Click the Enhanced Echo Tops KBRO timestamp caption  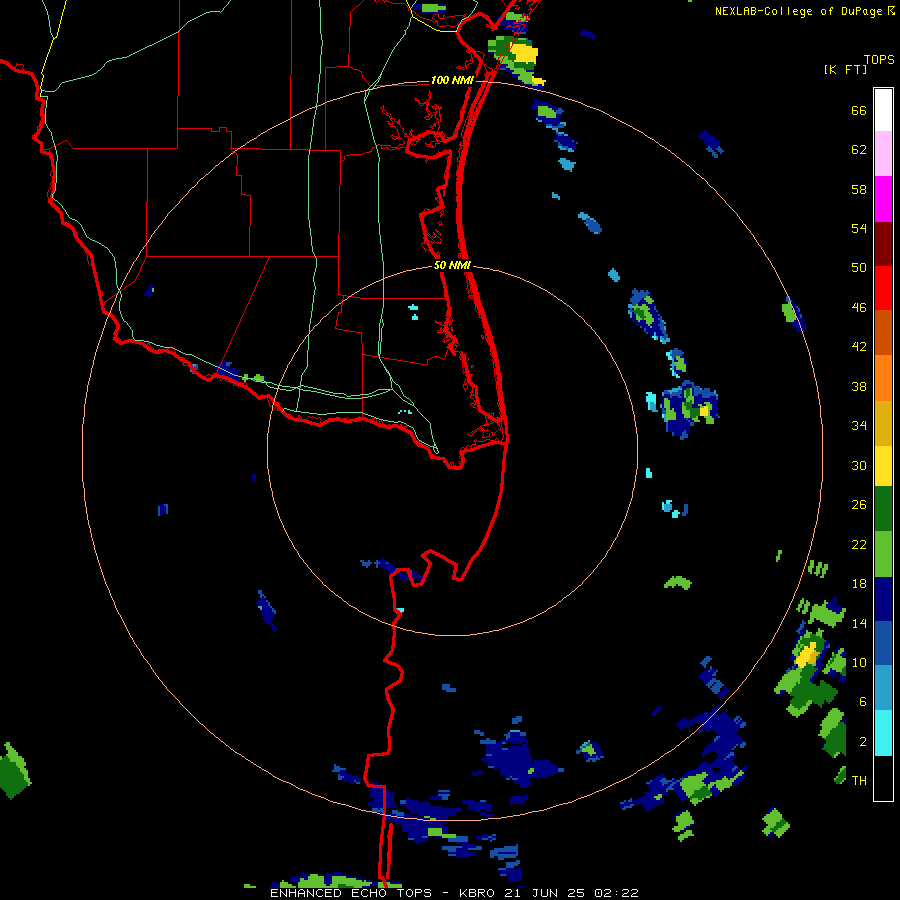454,893
